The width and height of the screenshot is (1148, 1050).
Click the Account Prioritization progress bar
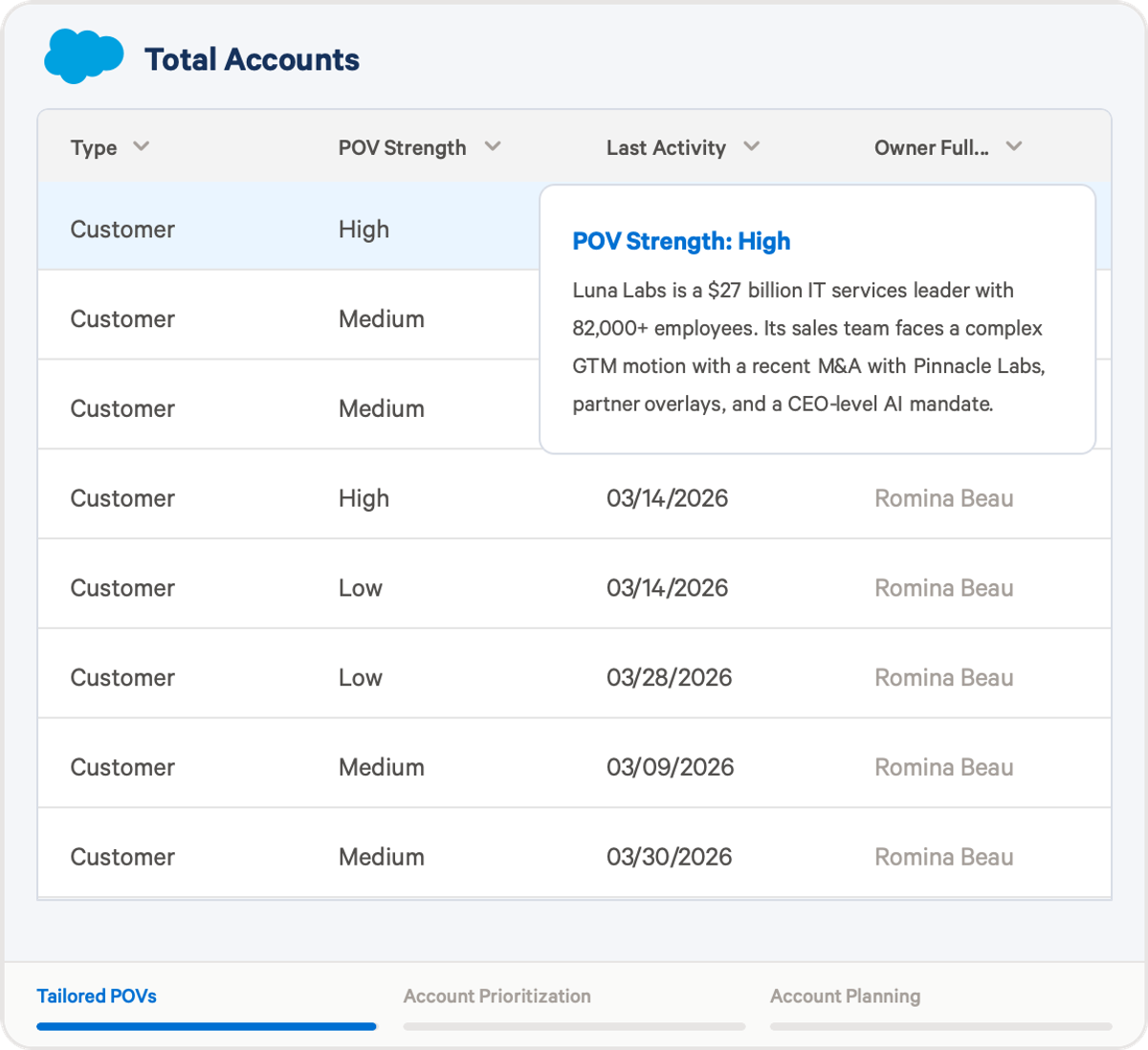(574, 1026)
